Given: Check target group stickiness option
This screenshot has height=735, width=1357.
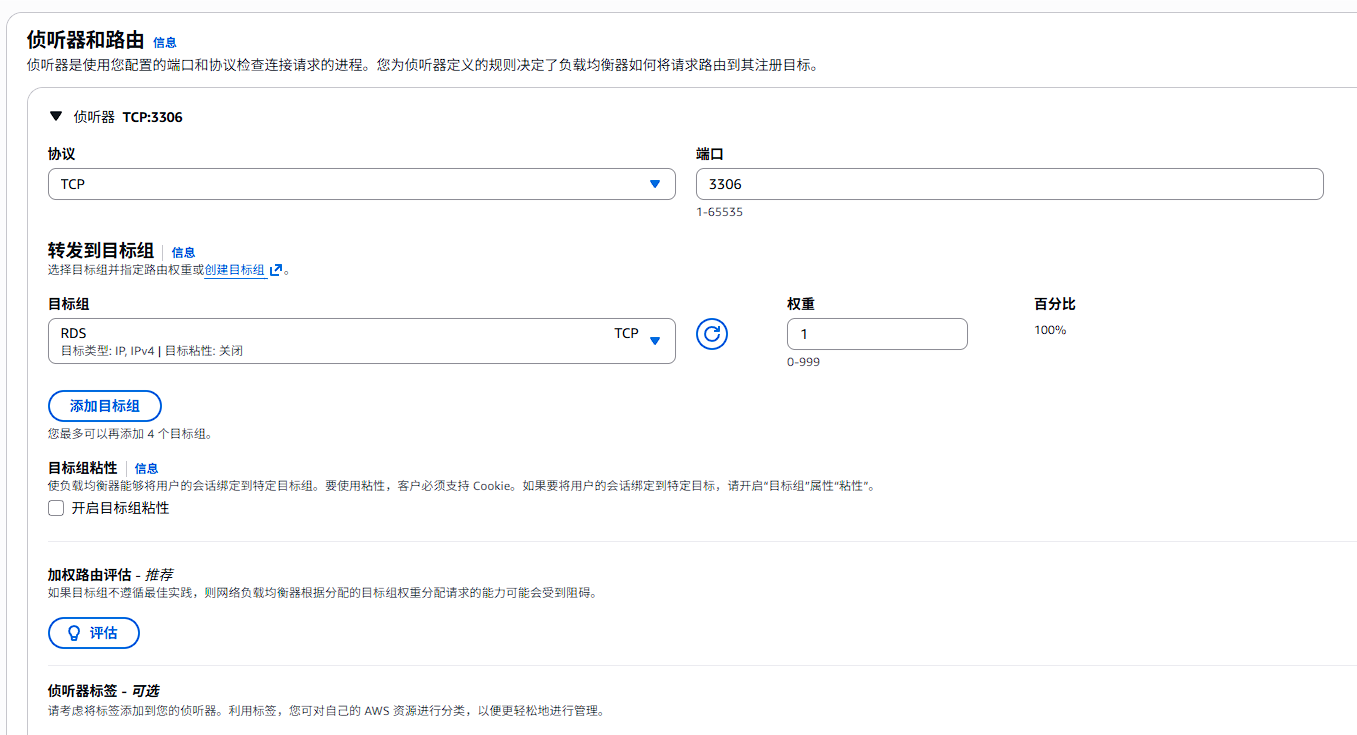Looking at the screenshot, I should click(56, 508).
